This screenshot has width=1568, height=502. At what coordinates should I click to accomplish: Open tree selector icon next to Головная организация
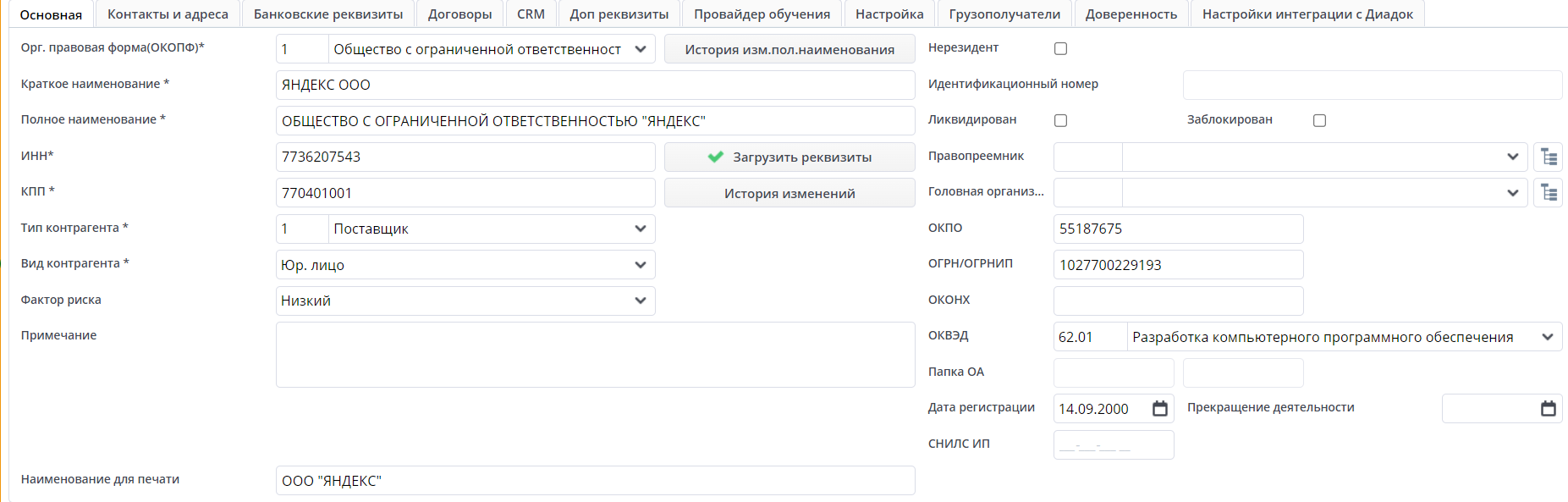coord(1548,193)
